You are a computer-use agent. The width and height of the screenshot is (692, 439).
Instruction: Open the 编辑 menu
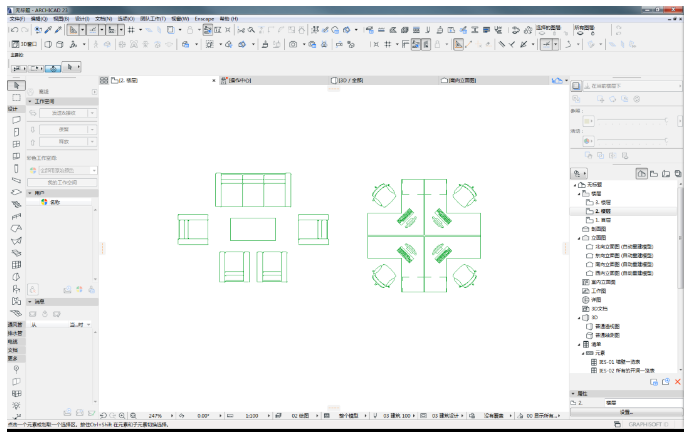coord(39,19)
